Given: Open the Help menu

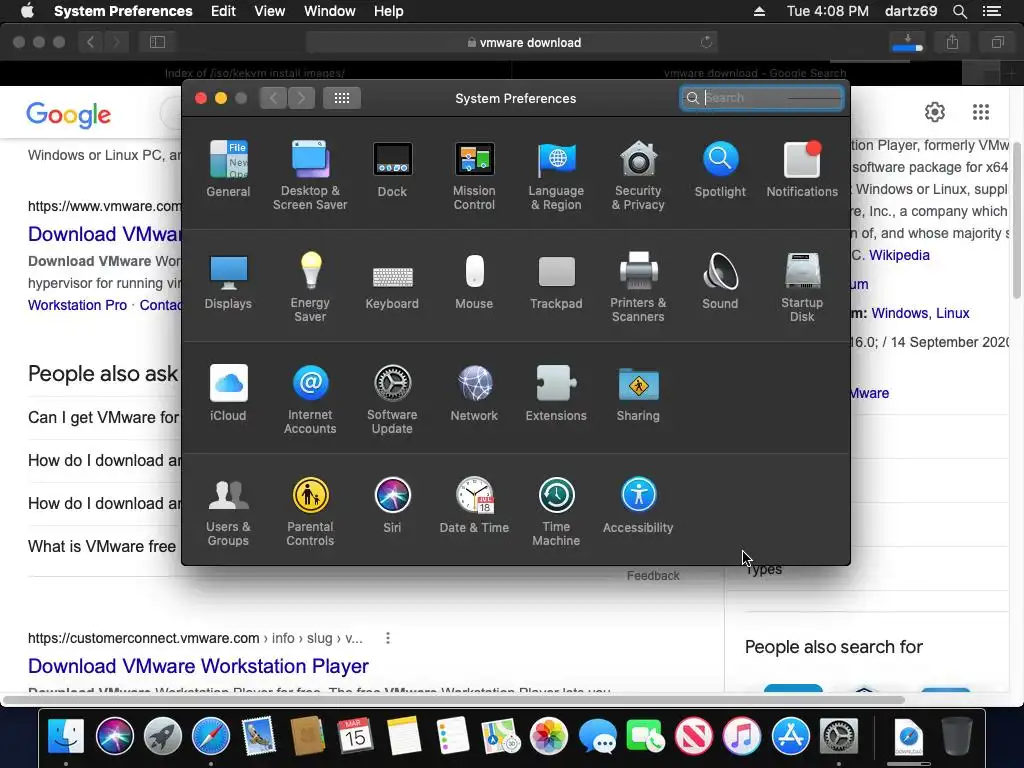Looking at the screenshot, I should (x=389, y=11).
